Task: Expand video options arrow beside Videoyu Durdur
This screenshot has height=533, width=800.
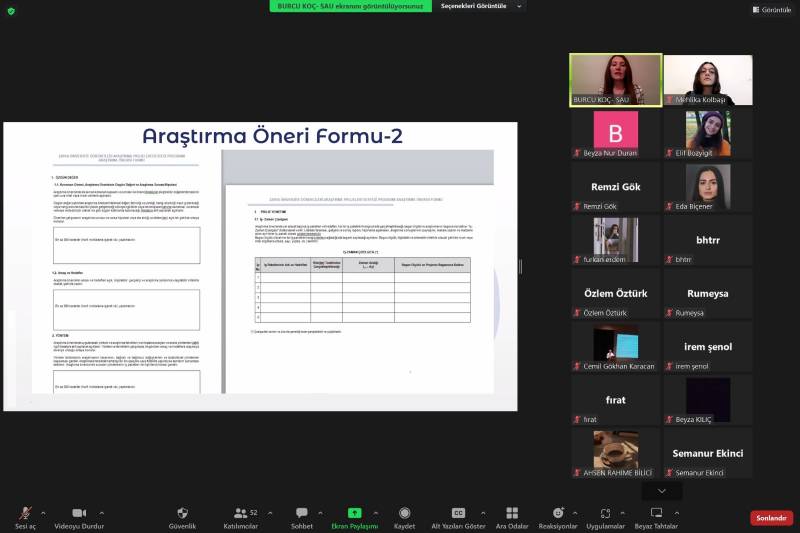Action: [x=101, y=513]
